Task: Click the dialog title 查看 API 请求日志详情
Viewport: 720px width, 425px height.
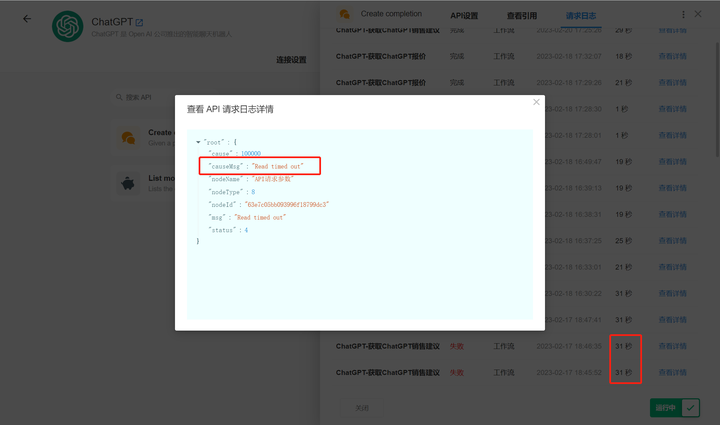Action: click(230, 109)
